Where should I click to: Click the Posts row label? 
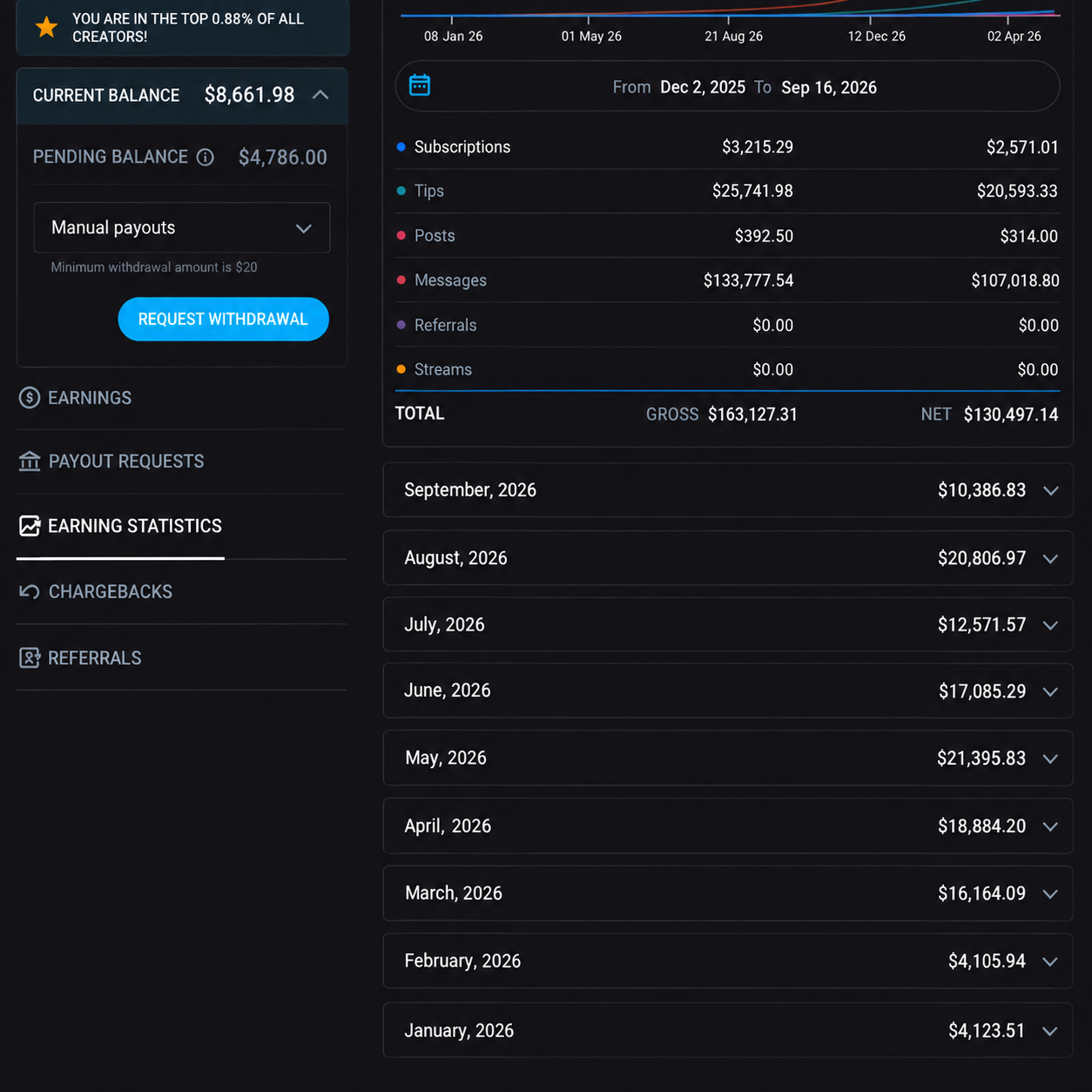(435, 236)
